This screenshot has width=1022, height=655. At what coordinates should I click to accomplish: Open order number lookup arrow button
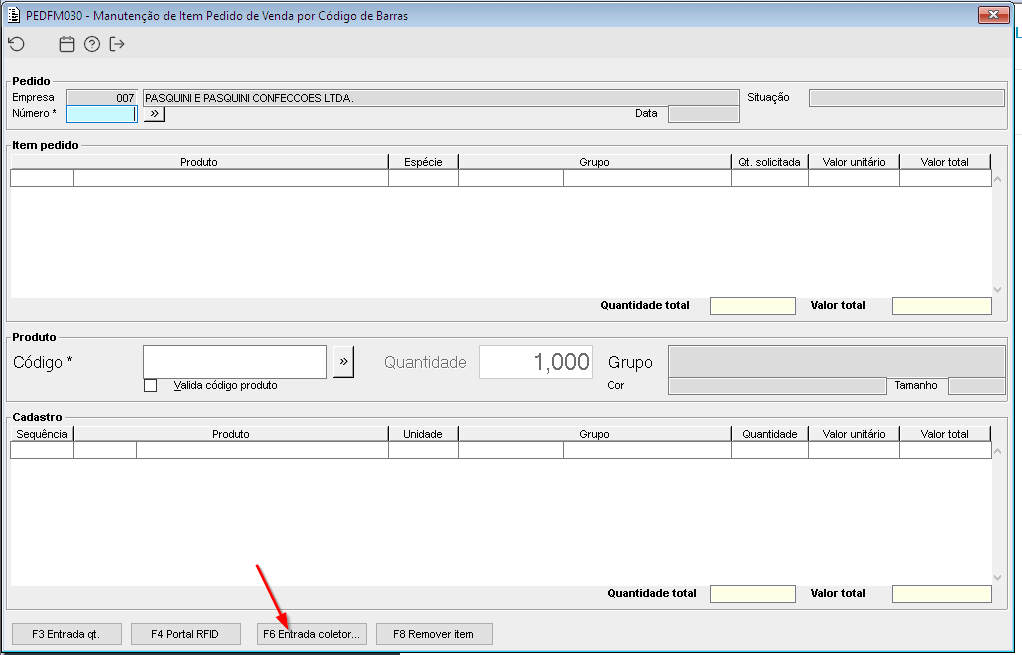point(154,114)
